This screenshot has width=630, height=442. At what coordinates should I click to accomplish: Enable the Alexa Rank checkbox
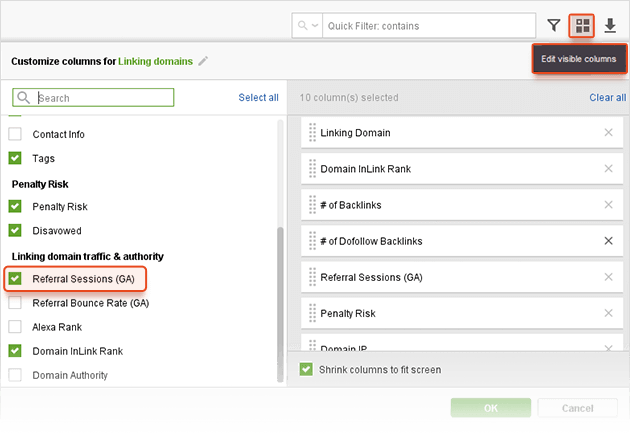click(15, 327)
